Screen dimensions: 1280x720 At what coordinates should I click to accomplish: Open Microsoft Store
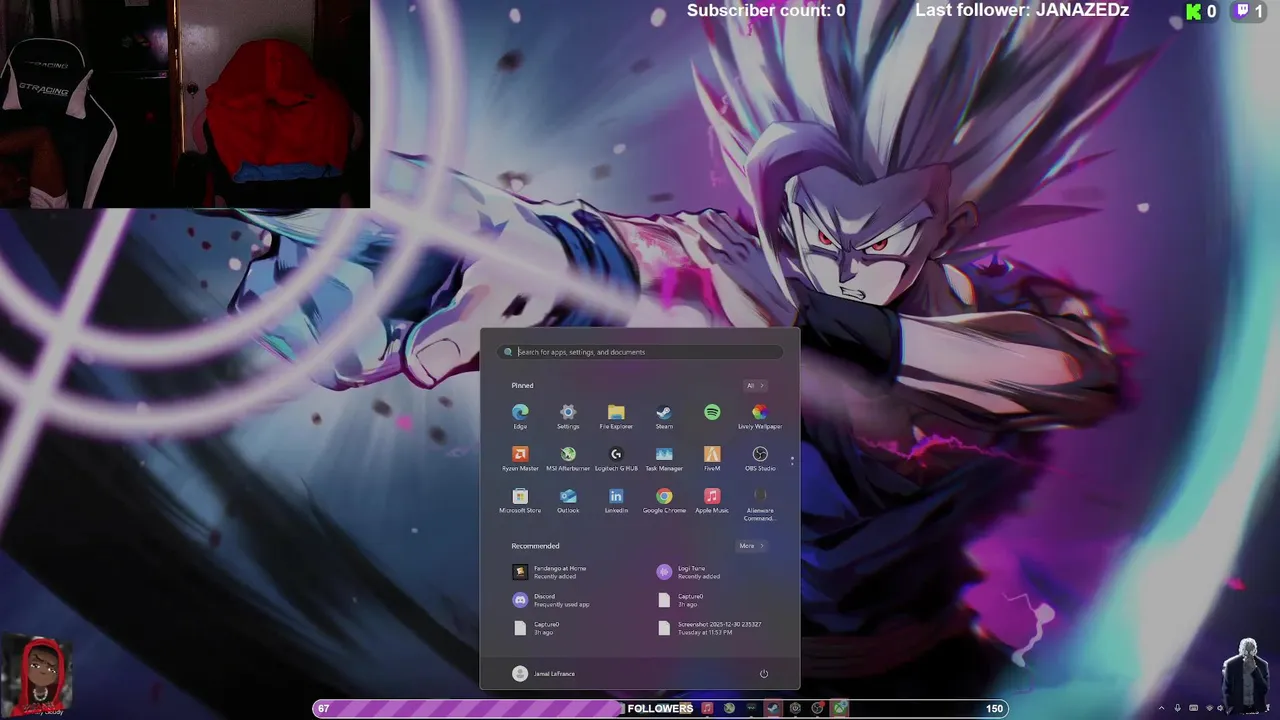520,500
